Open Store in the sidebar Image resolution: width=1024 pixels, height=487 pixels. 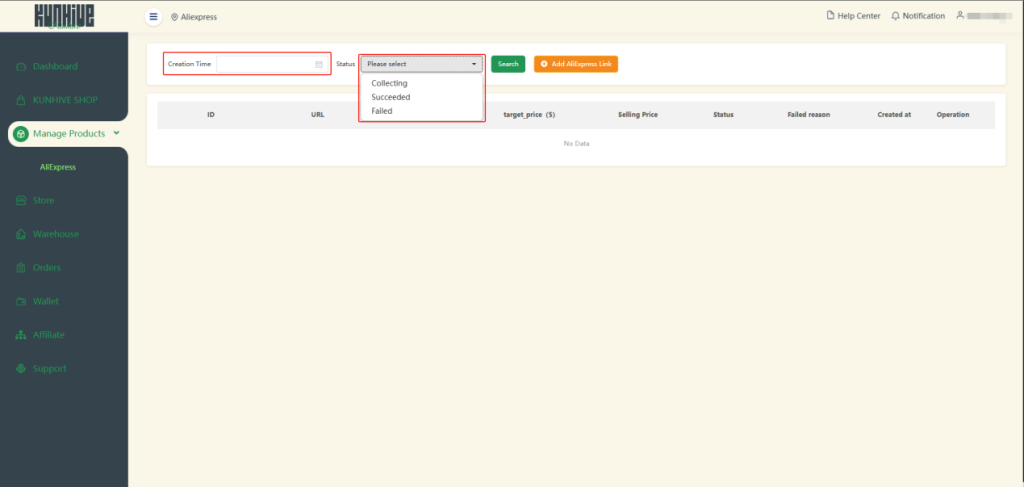coord(44,200)
